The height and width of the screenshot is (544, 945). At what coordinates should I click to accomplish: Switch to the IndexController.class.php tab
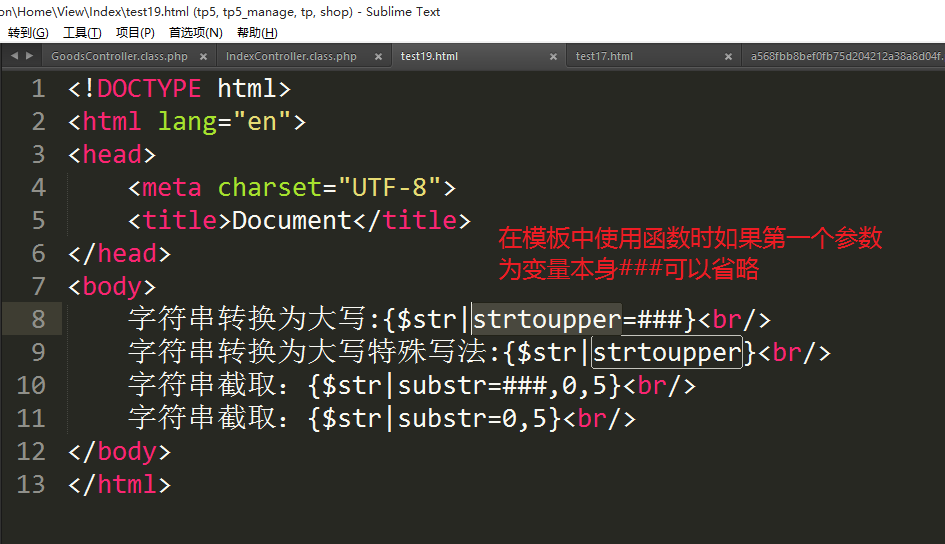[291, 57]
